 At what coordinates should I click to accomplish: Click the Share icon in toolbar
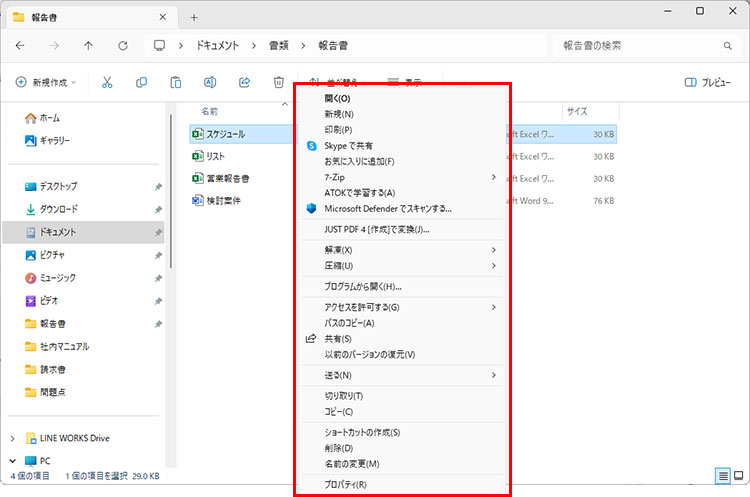click(x=244, y=82)
